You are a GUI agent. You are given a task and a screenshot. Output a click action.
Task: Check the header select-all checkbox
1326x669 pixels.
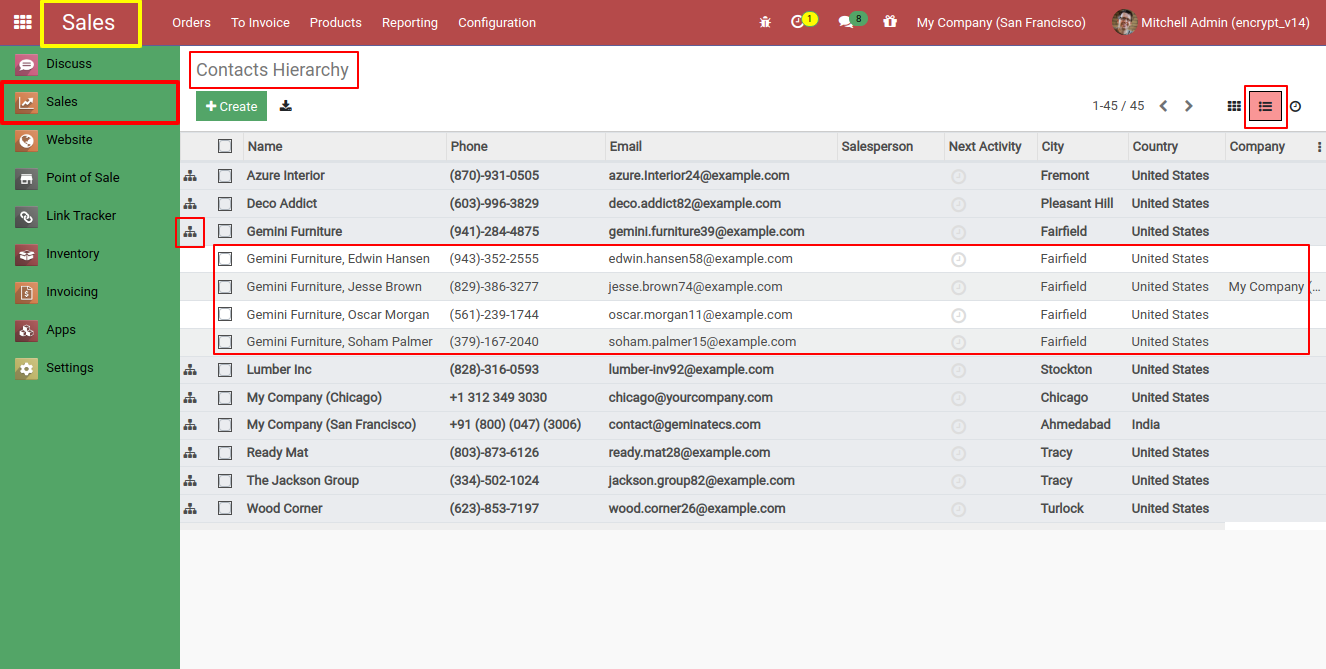coord(225,145)
